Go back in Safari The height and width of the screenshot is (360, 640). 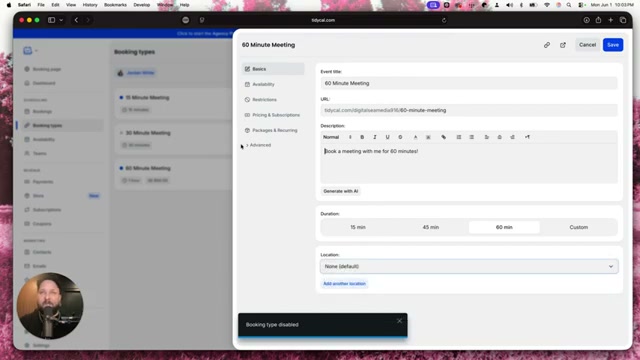(x=76, y=20)
